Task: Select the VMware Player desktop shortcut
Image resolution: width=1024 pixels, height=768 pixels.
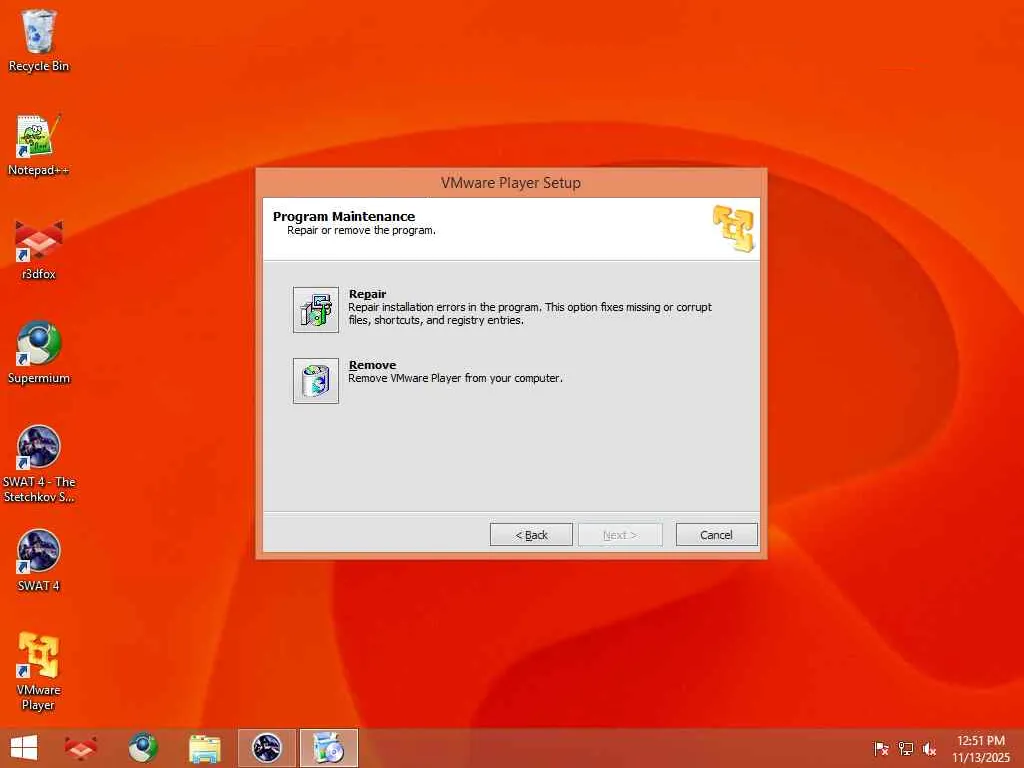Action: click(x=39, y=671)
